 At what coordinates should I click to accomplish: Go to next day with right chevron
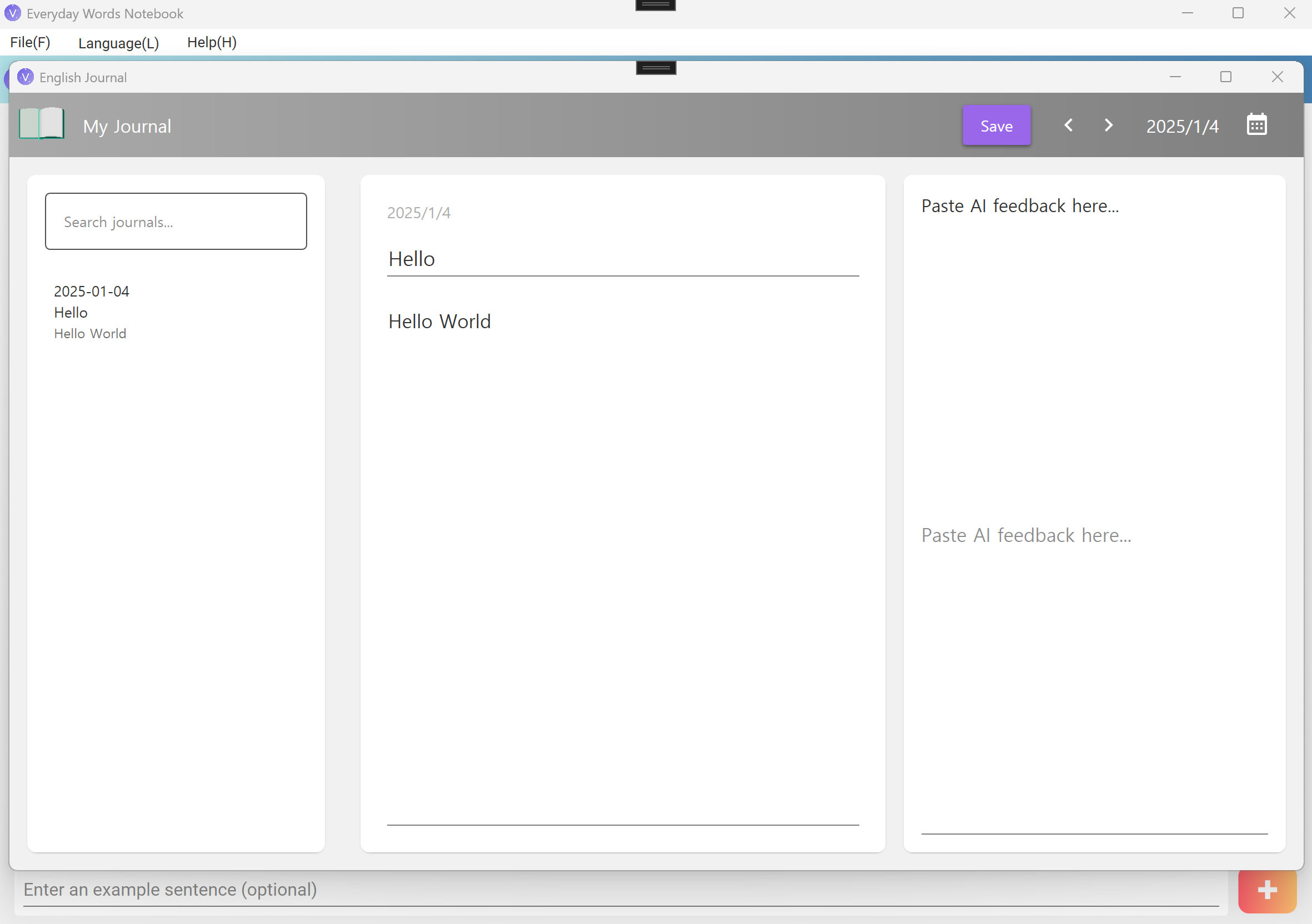1108,125
